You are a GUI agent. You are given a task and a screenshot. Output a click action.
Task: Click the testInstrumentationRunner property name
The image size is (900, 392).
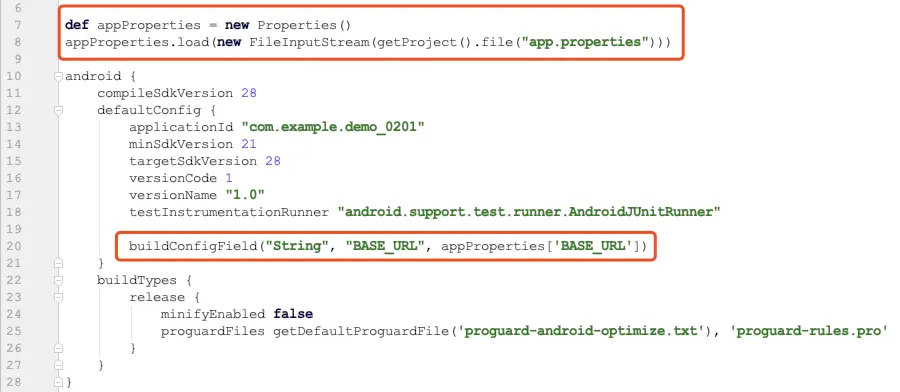pos(229,212)
